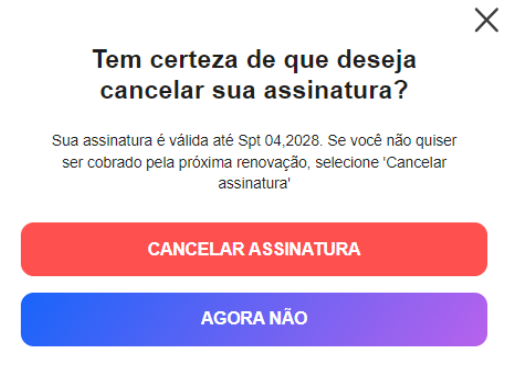Screen dimensions: 510x367
Task: Choose the blue-purple 'Agora não' option
Action: (x=254, y=319)
